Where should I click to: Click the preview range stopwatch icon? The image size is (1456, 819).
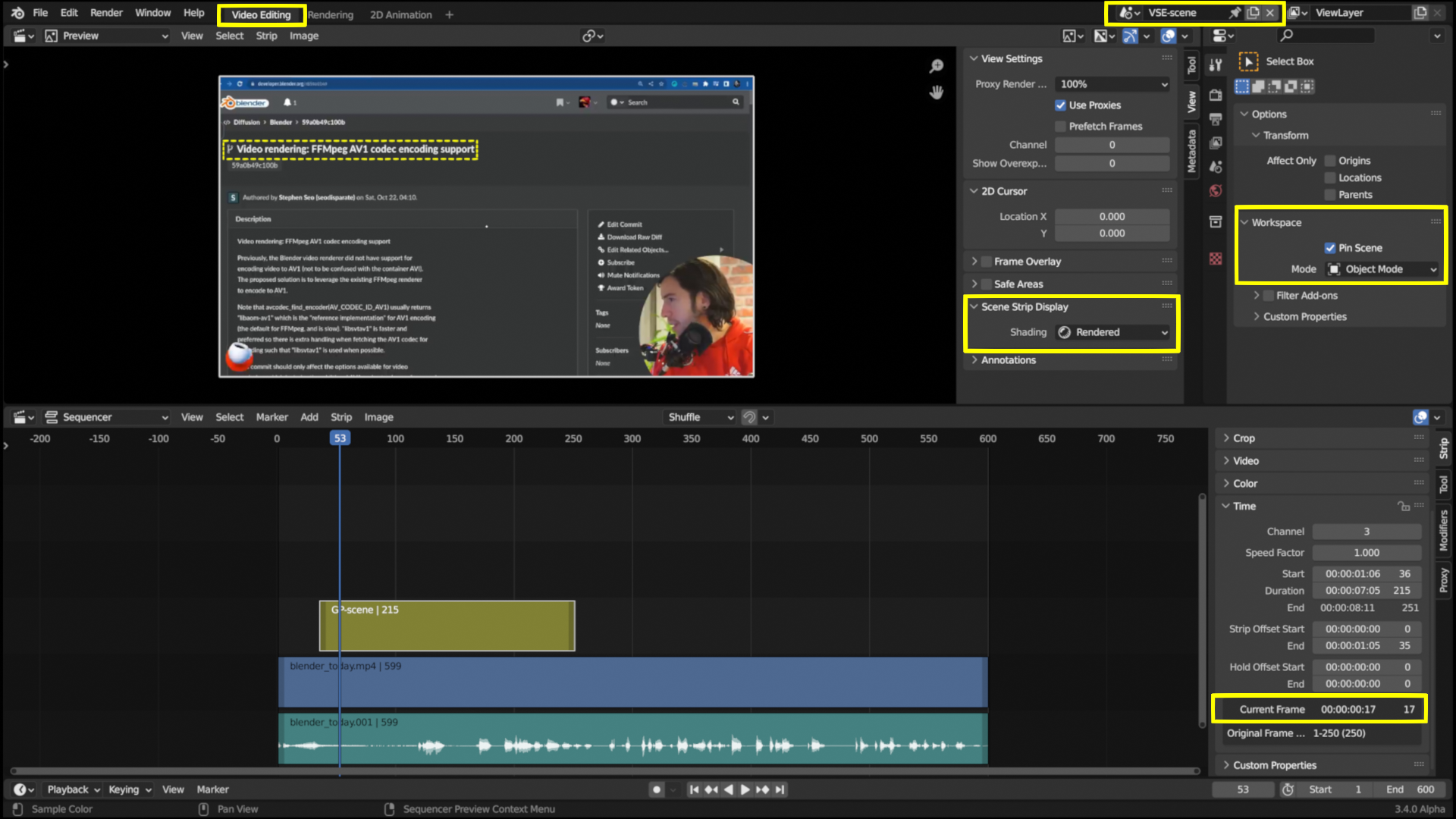tap(1288, 789)
